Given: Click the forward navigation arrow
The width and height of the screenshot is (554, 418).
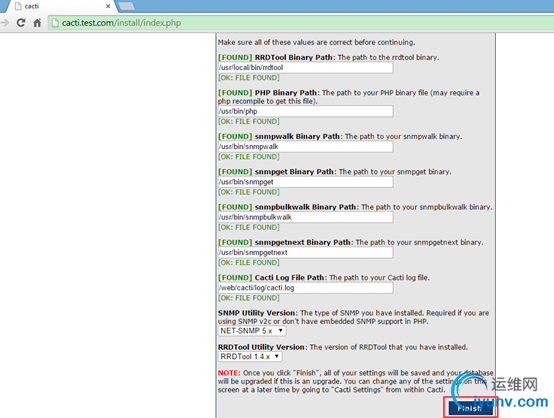Looking at the screenshot, I should [5, 23].
